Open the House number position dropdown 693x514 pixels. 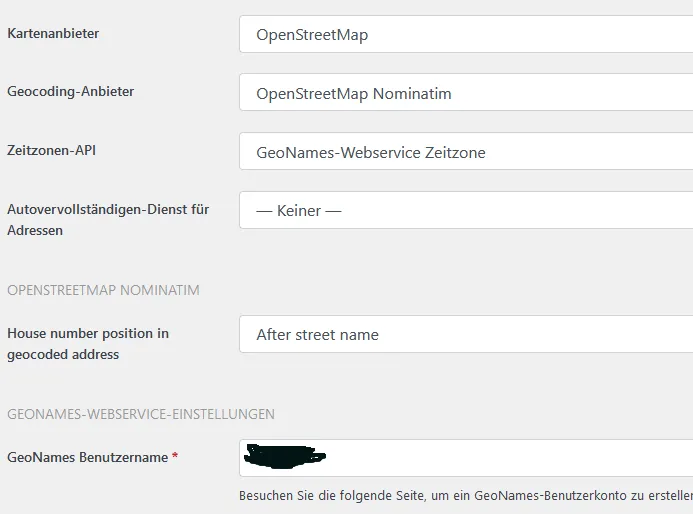(x=466, y=334)
